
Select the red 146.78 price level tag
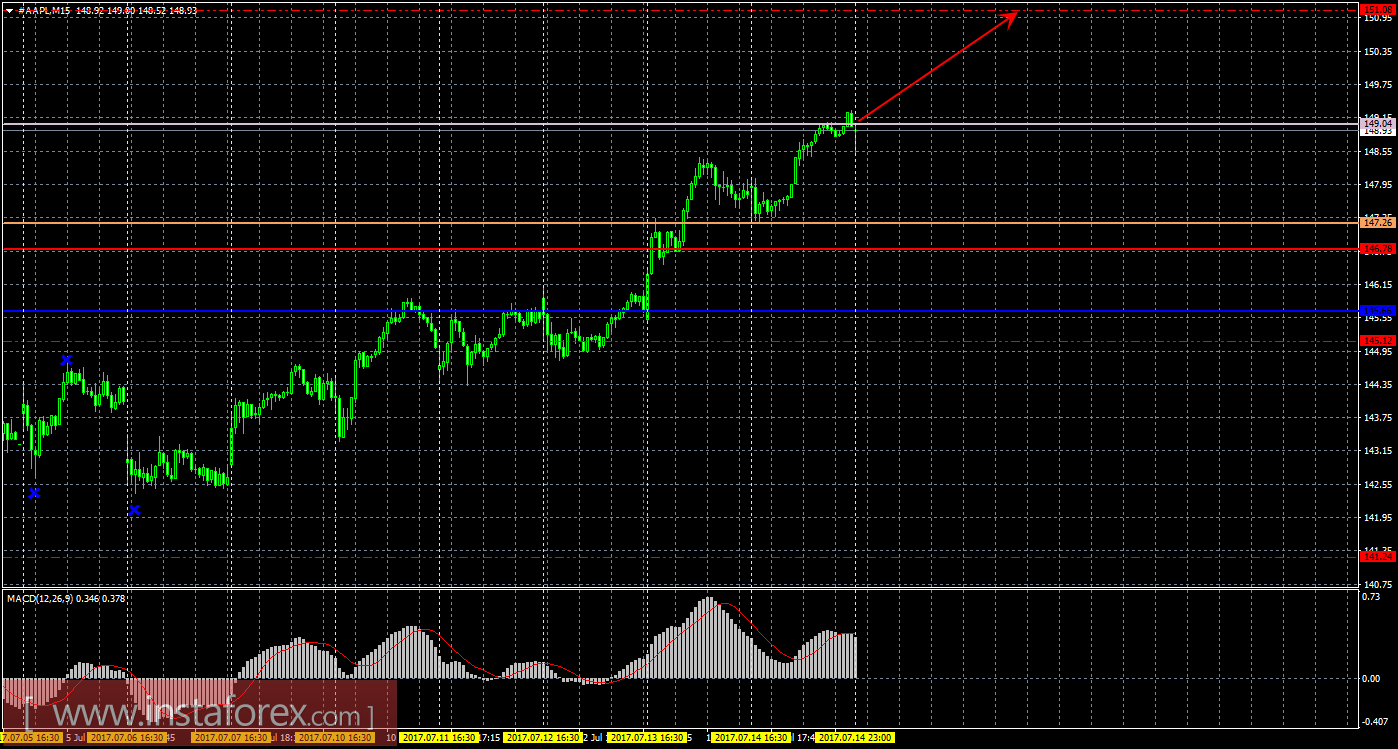point(1377,249)
